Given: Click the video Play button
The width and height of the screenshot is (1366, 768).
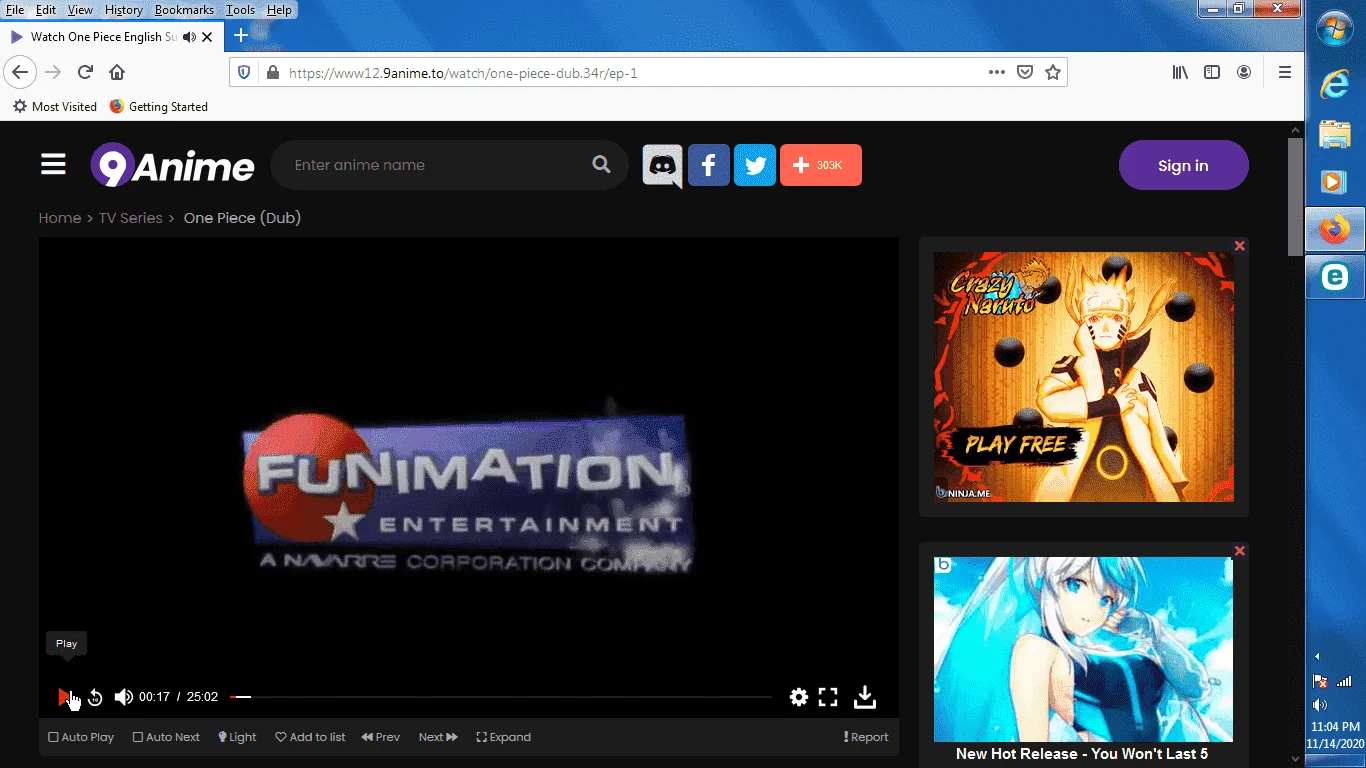Looking at the screenshot, I should [64, 697].
